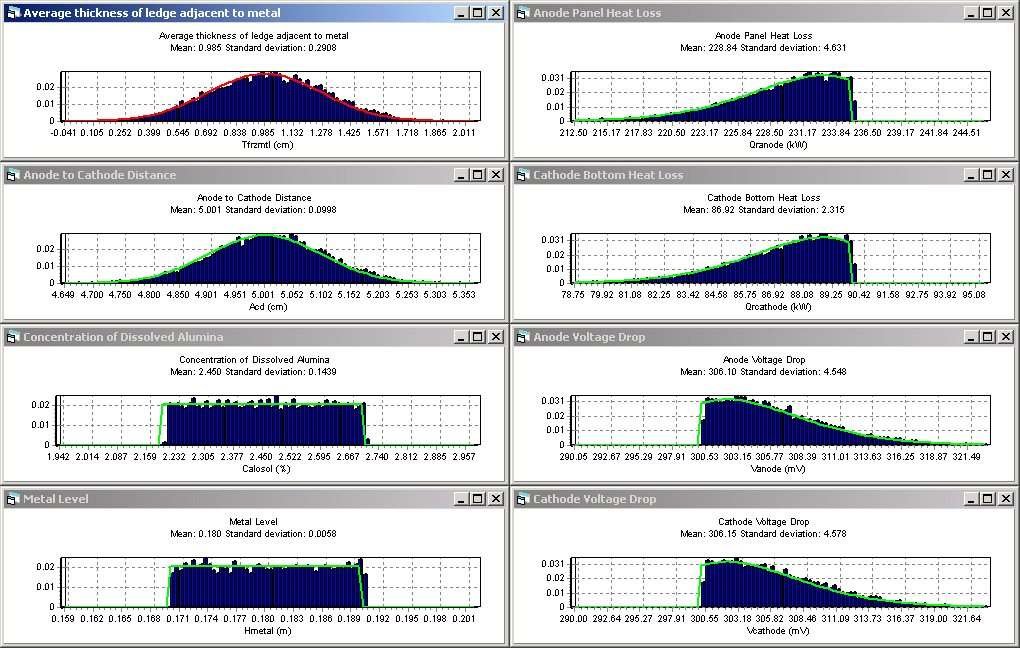Viewport: 1020px width, 648px height.
Task: Click the window icon of Average thickness of ledge window
Action: (12, 13)
